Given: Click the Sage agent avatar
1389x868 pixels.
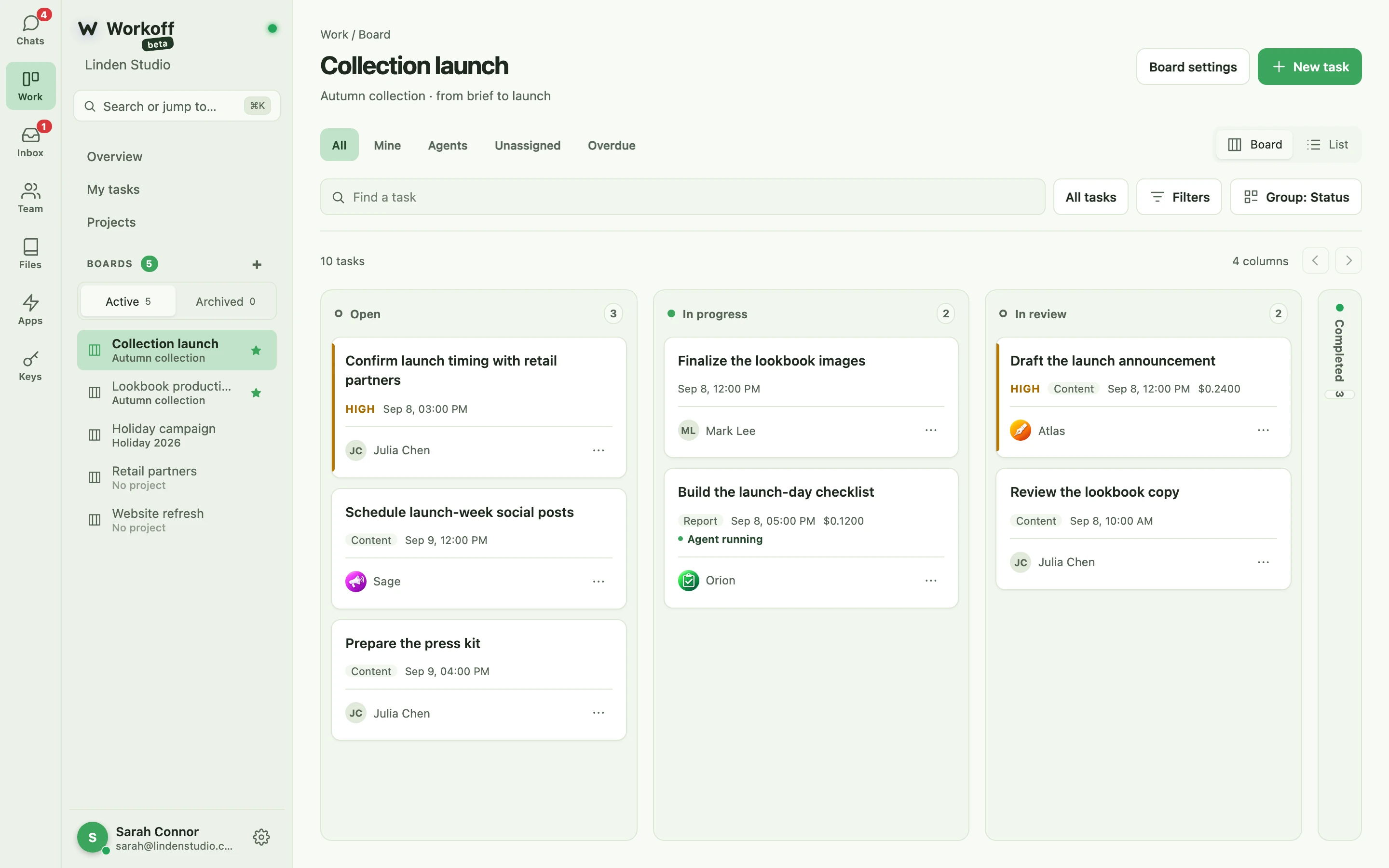Looking at the screenshot, I should pyautogui.click(x=355, y=582).
